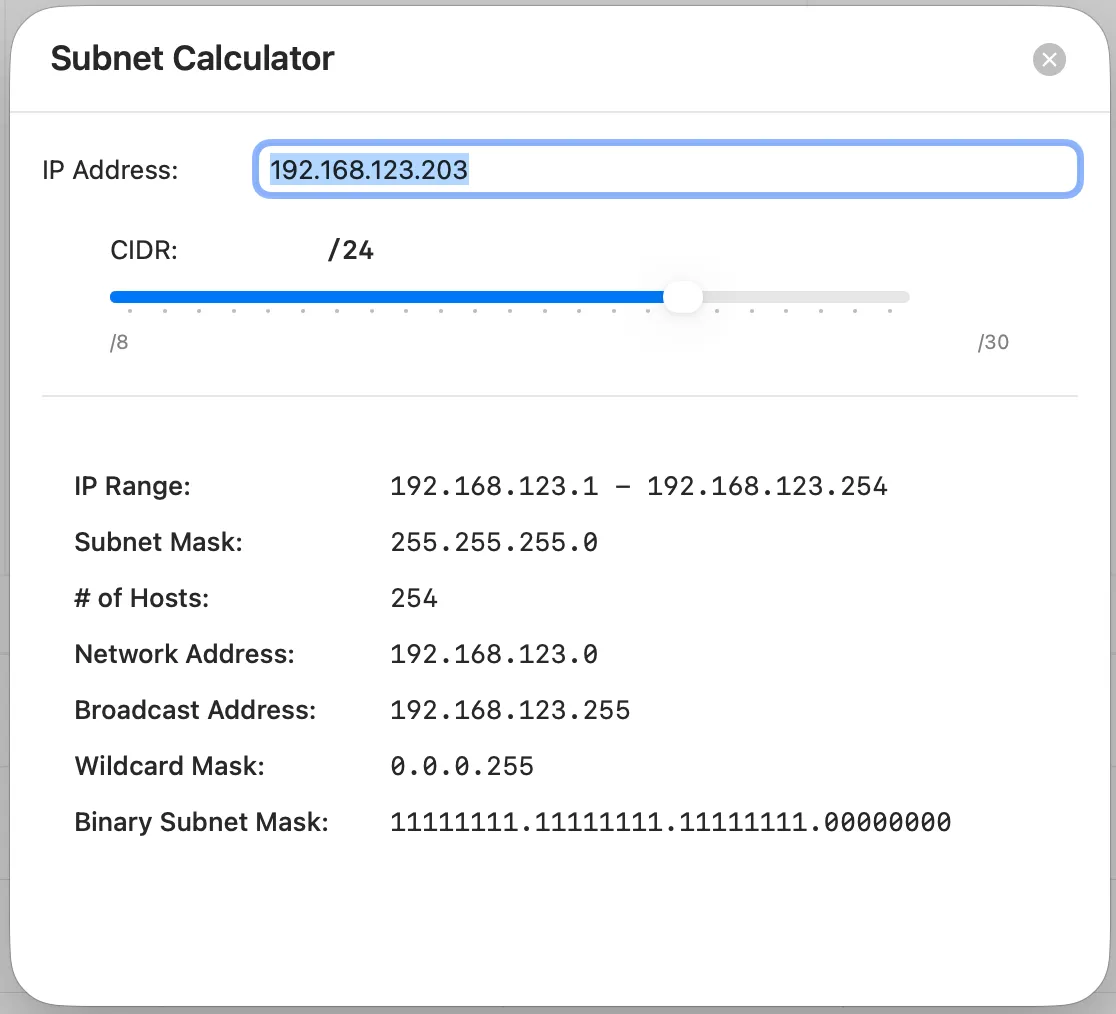Click the Wildcard Mask value 0.0.0.255
1116x1014 pixels.
click(x=462, y=767)
